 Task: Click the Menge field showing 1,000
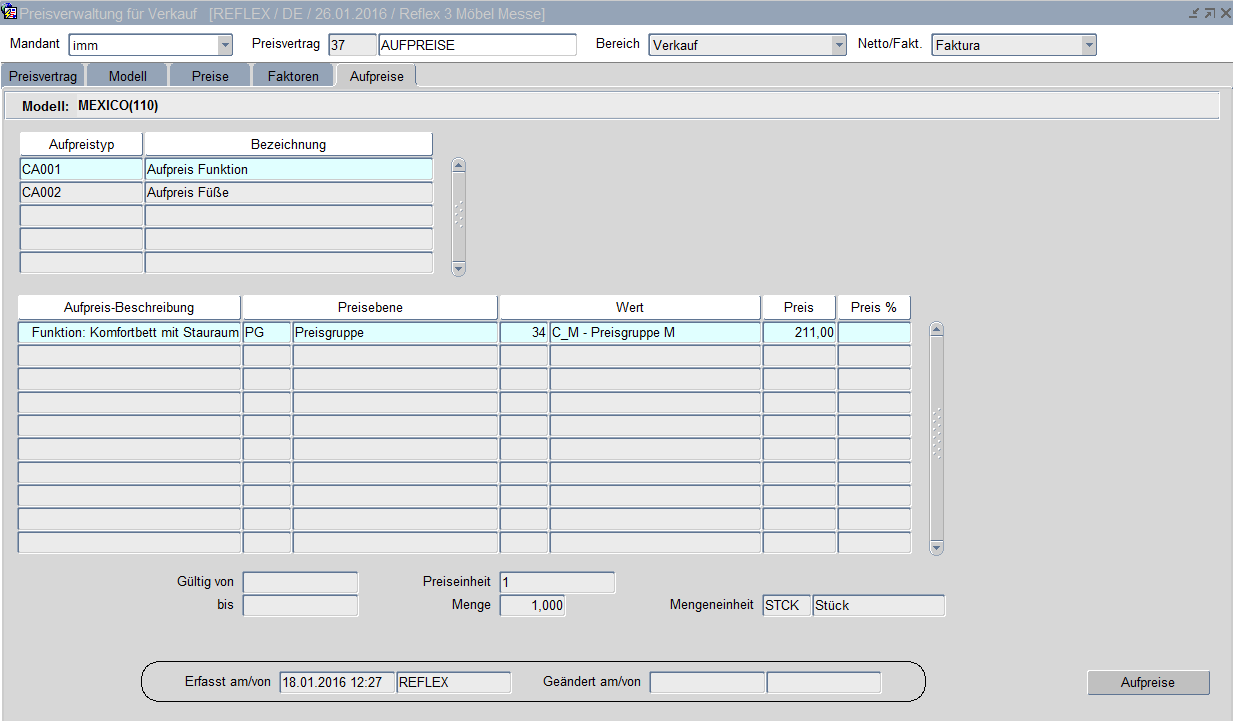click(532, 605)
